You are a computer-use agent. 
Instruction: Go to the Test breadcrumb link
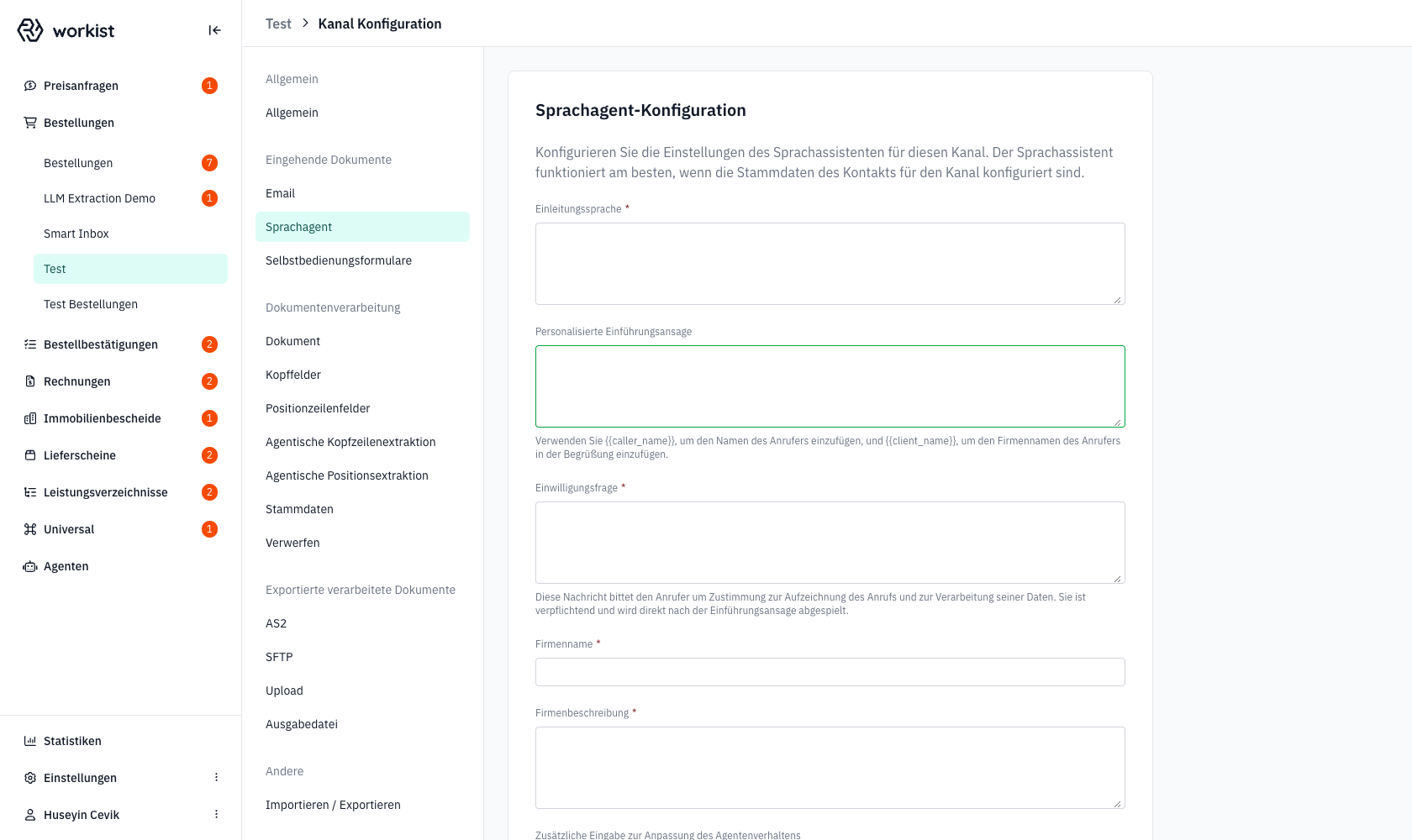coord(278,24)
